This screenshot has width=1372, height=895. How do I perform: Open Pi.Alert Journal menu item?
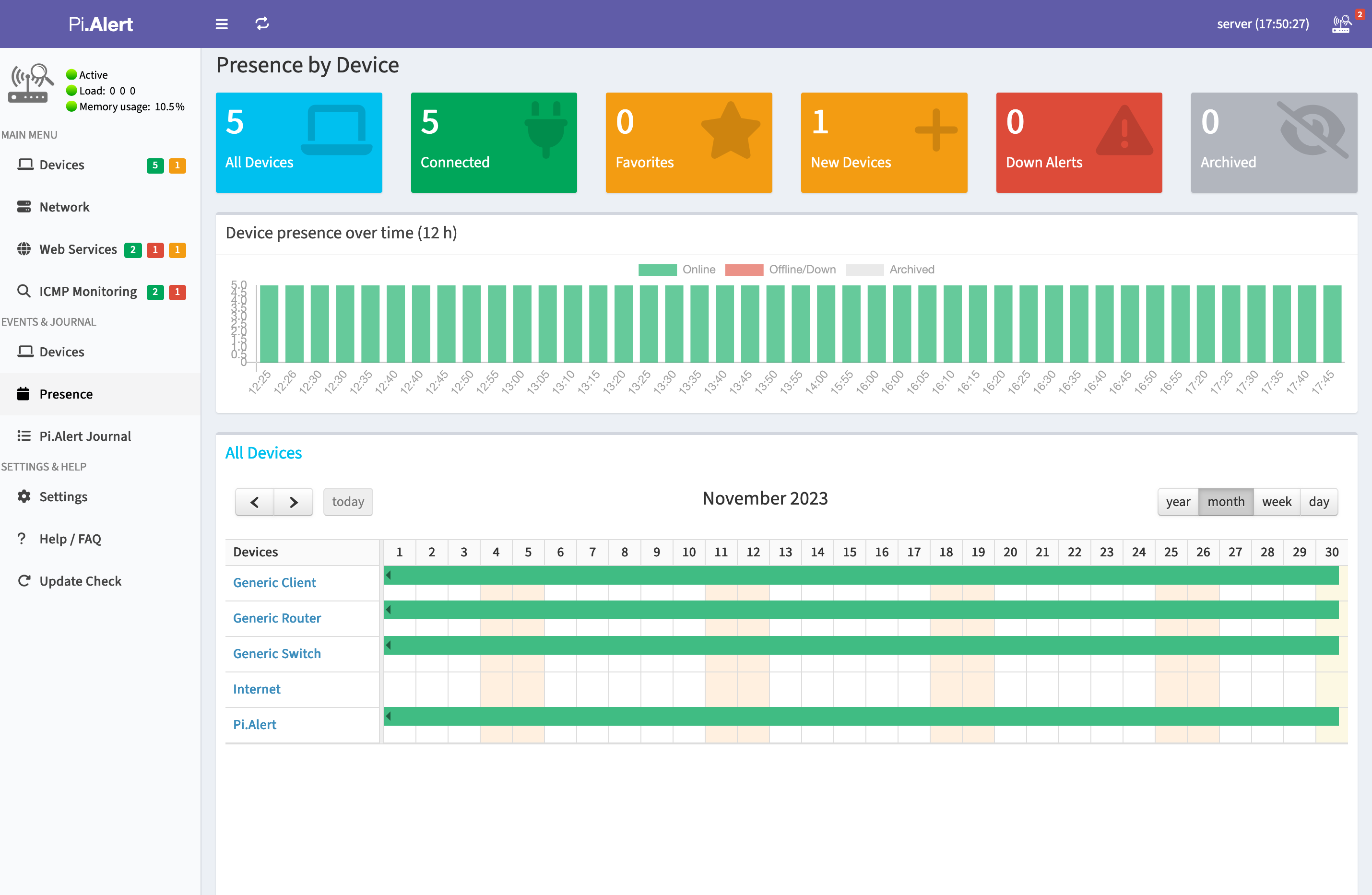[85, 436]
